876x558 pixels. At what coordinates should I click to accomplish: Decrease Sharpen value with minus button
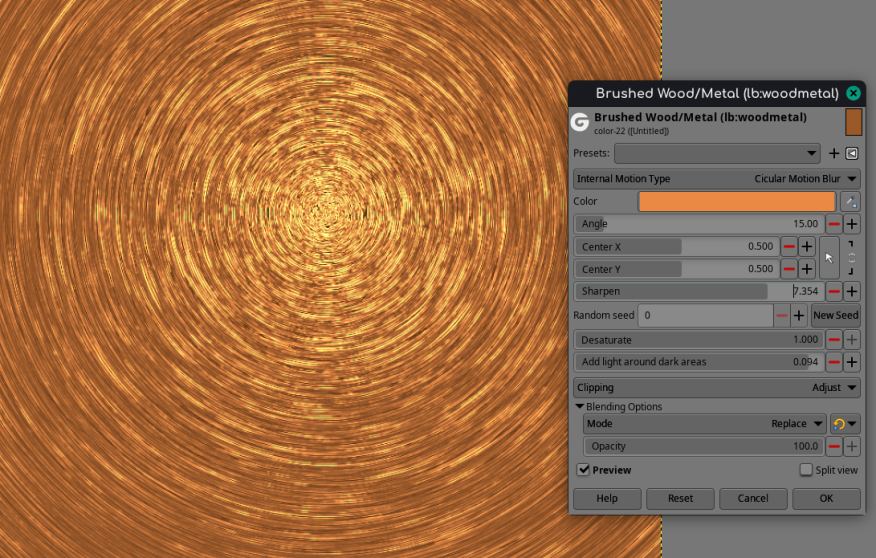coord(834,291)
